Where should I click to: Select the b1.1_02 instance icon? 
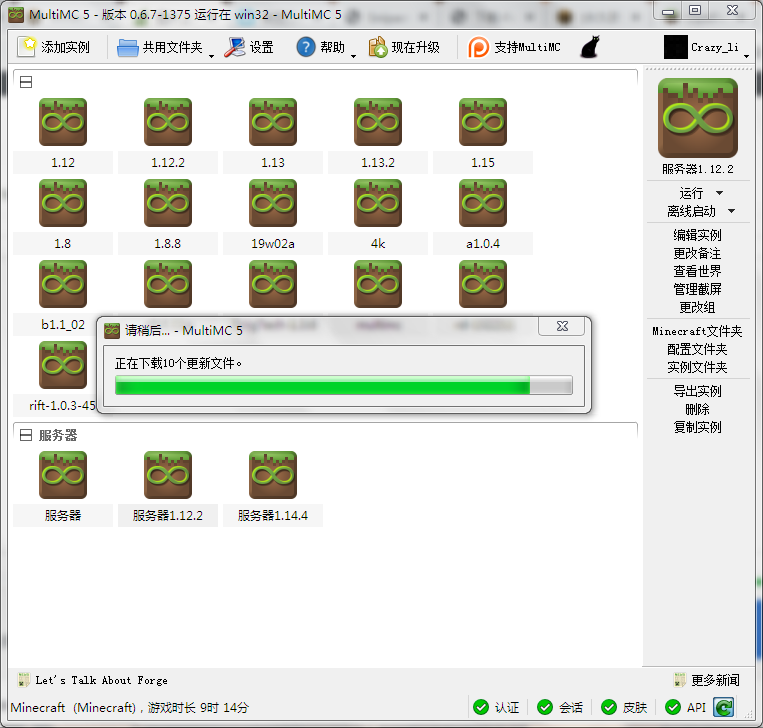(x=63, y=284)
